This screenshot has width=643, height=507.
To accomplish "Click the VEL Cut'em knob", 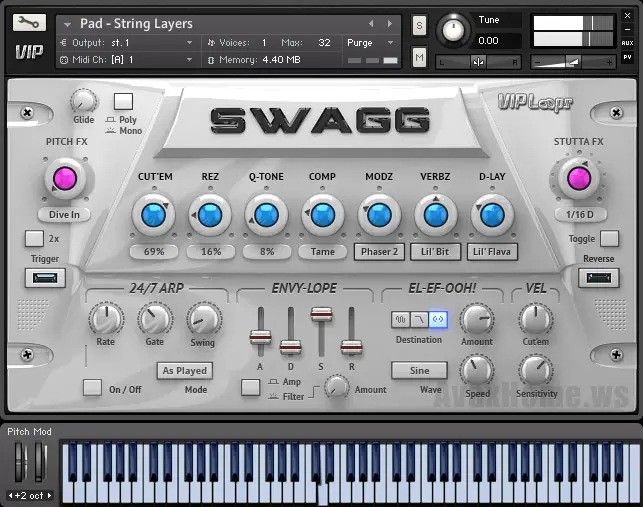I will click(536, 320).
